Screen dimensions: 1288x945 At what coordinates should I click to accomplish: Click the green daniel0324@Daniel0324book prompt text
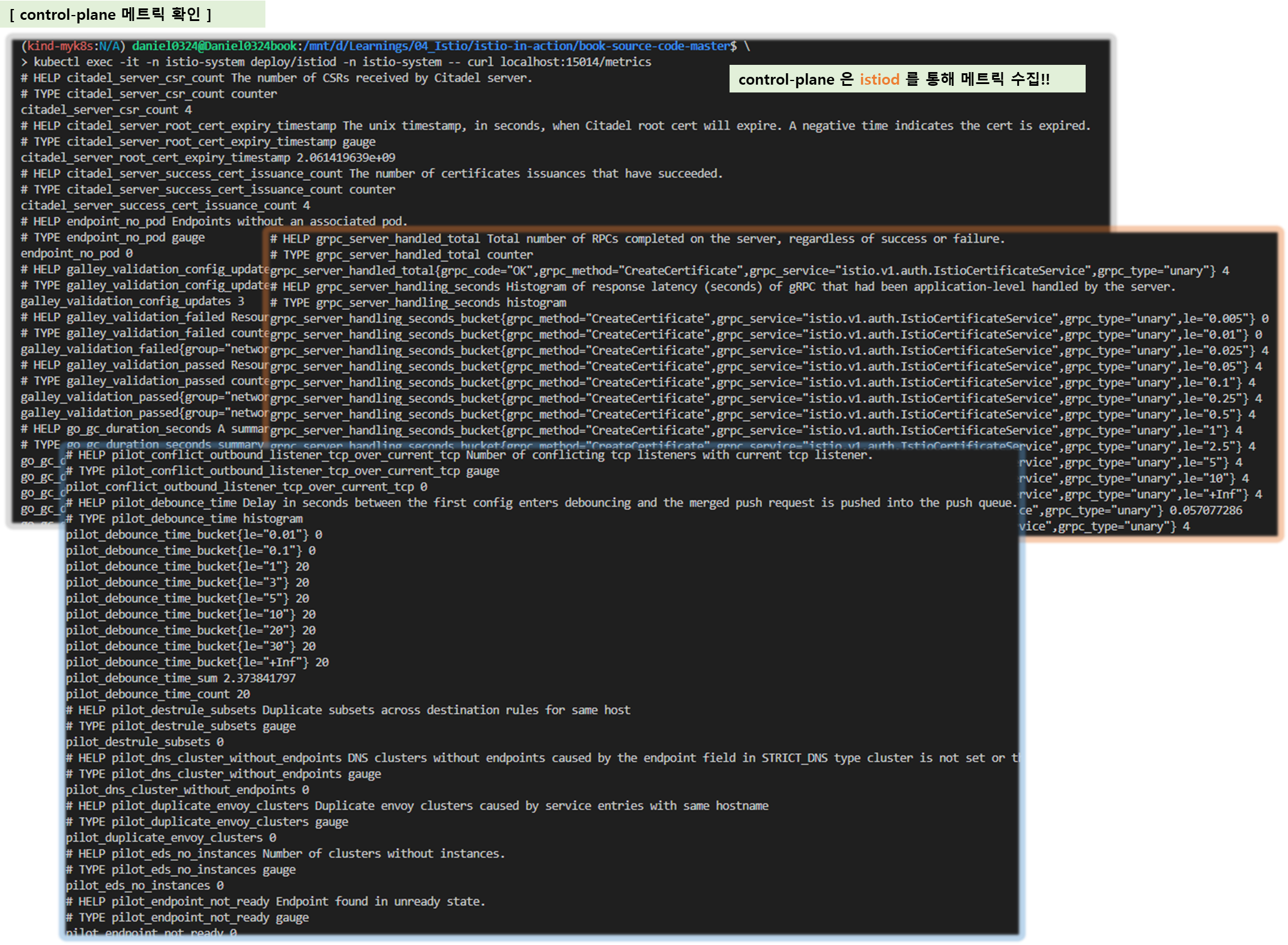point(214,46)
